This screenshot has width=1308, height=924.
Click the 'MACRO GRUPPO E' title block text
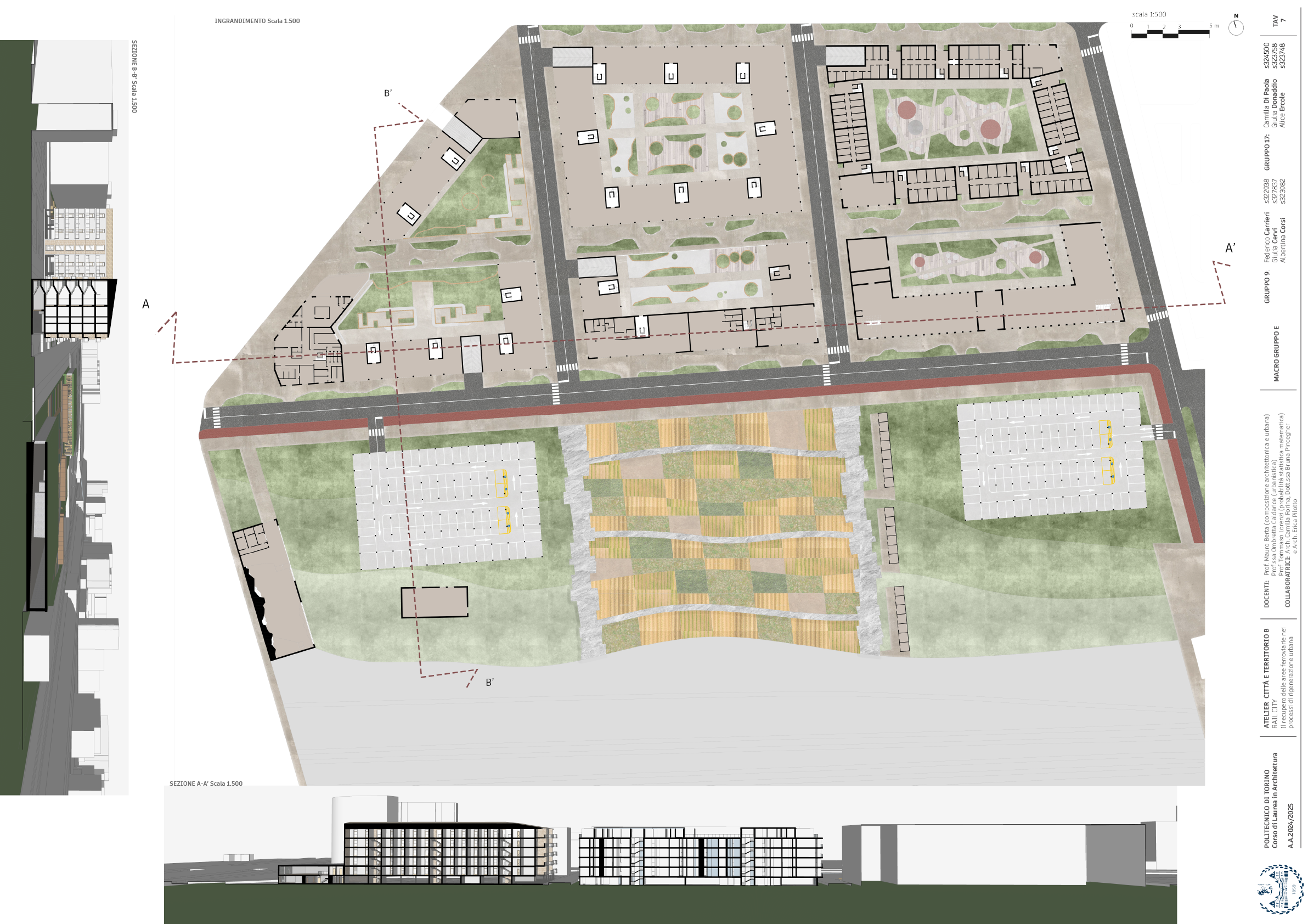click(x=1276, y=354)
